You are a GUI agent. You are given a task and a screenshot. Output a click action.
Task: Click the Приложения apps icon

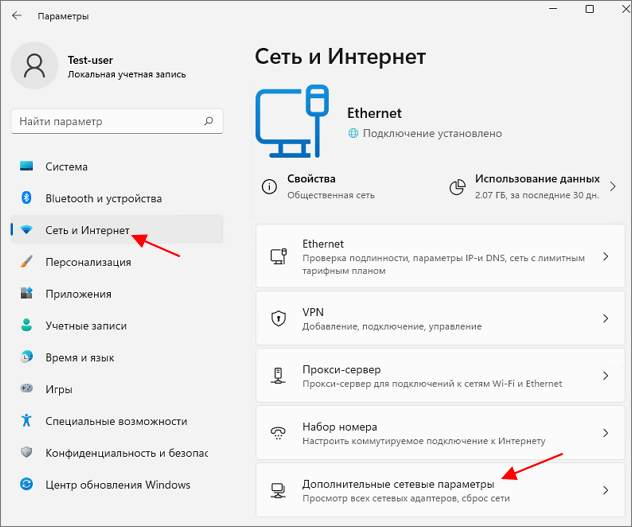click(27, 293)
